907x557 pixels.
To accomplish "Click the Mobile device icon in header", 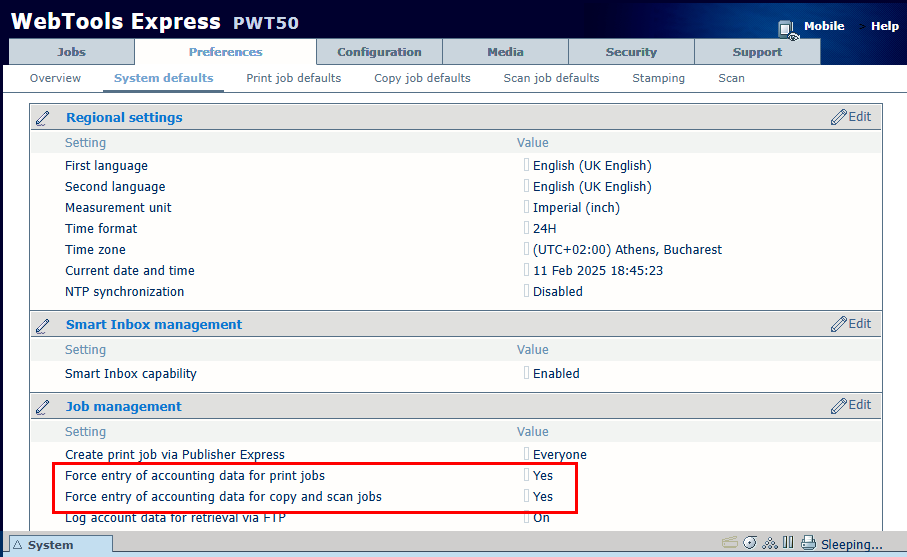I will point(787,30).
